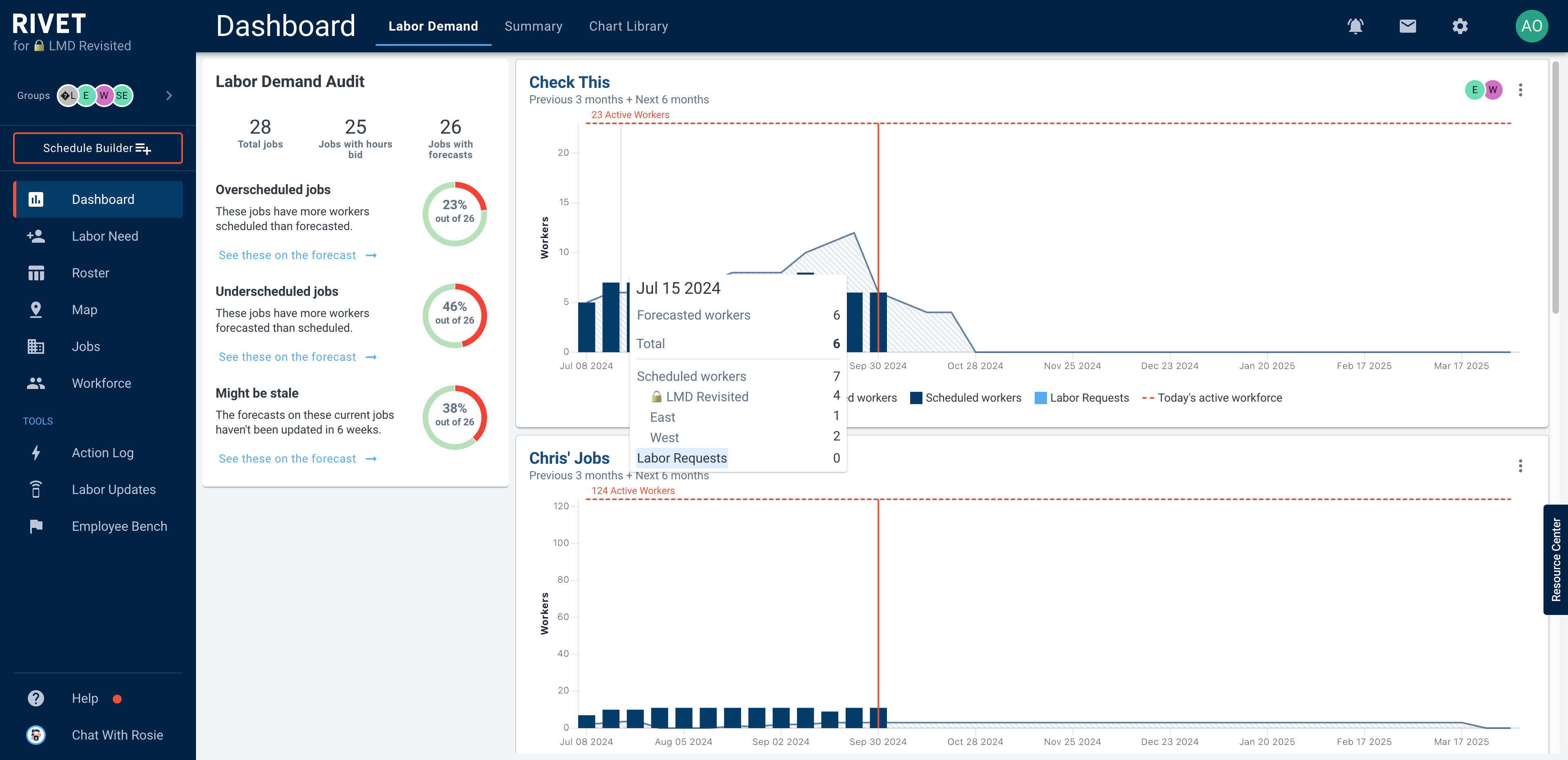This screenshot has width=1568, height=760.
Task: Open the mail inbox icon
Action: pos(1407,26)
